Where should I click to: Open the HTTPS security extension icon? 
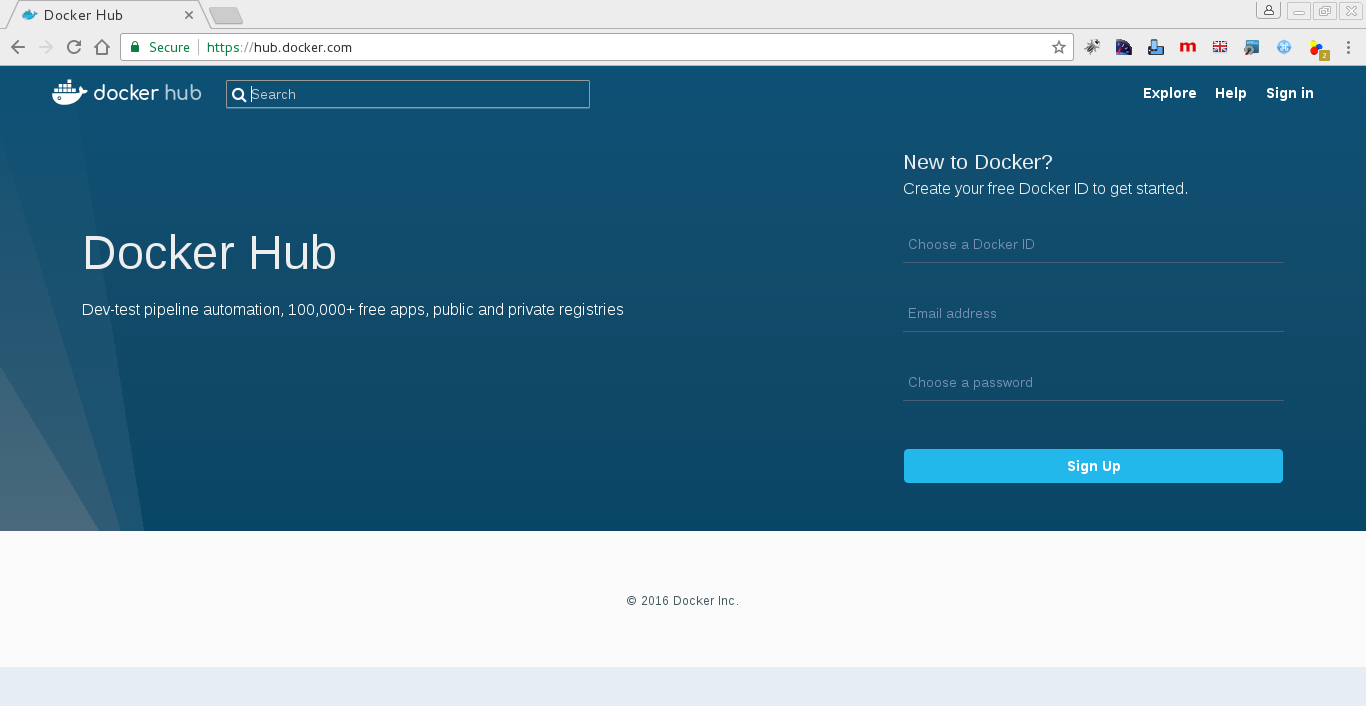(x=1251, y=46)
